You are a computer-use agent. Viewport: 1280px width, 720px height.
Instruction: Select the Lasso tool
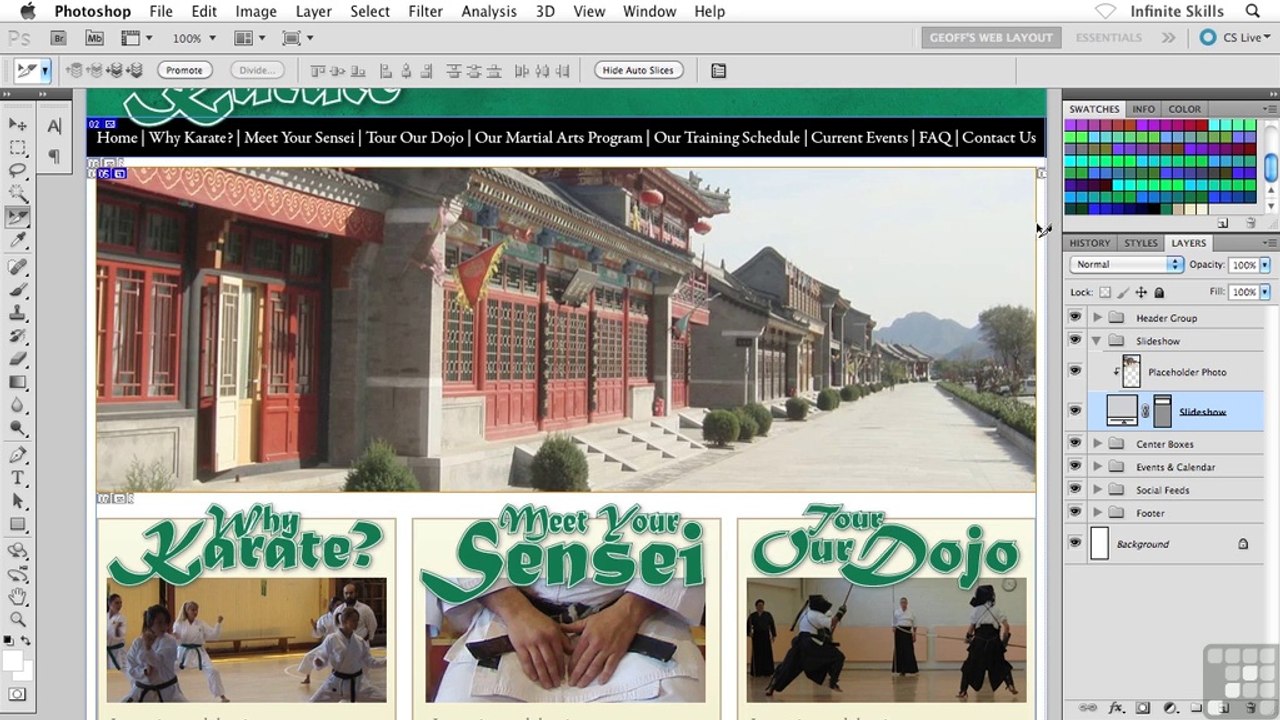(x=18, y=171)
